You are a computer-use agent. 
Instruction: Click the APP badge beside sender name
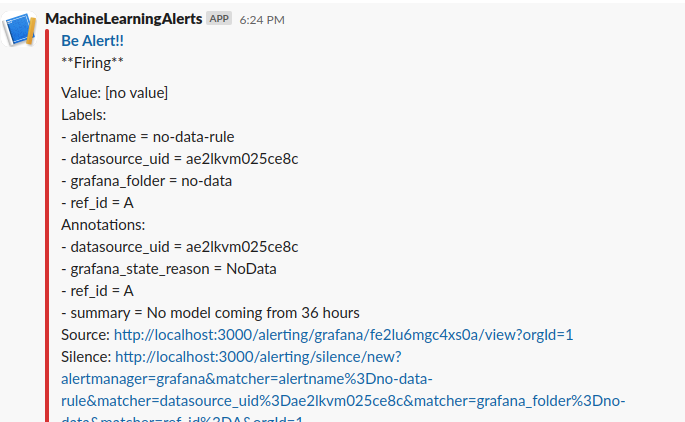219,18
